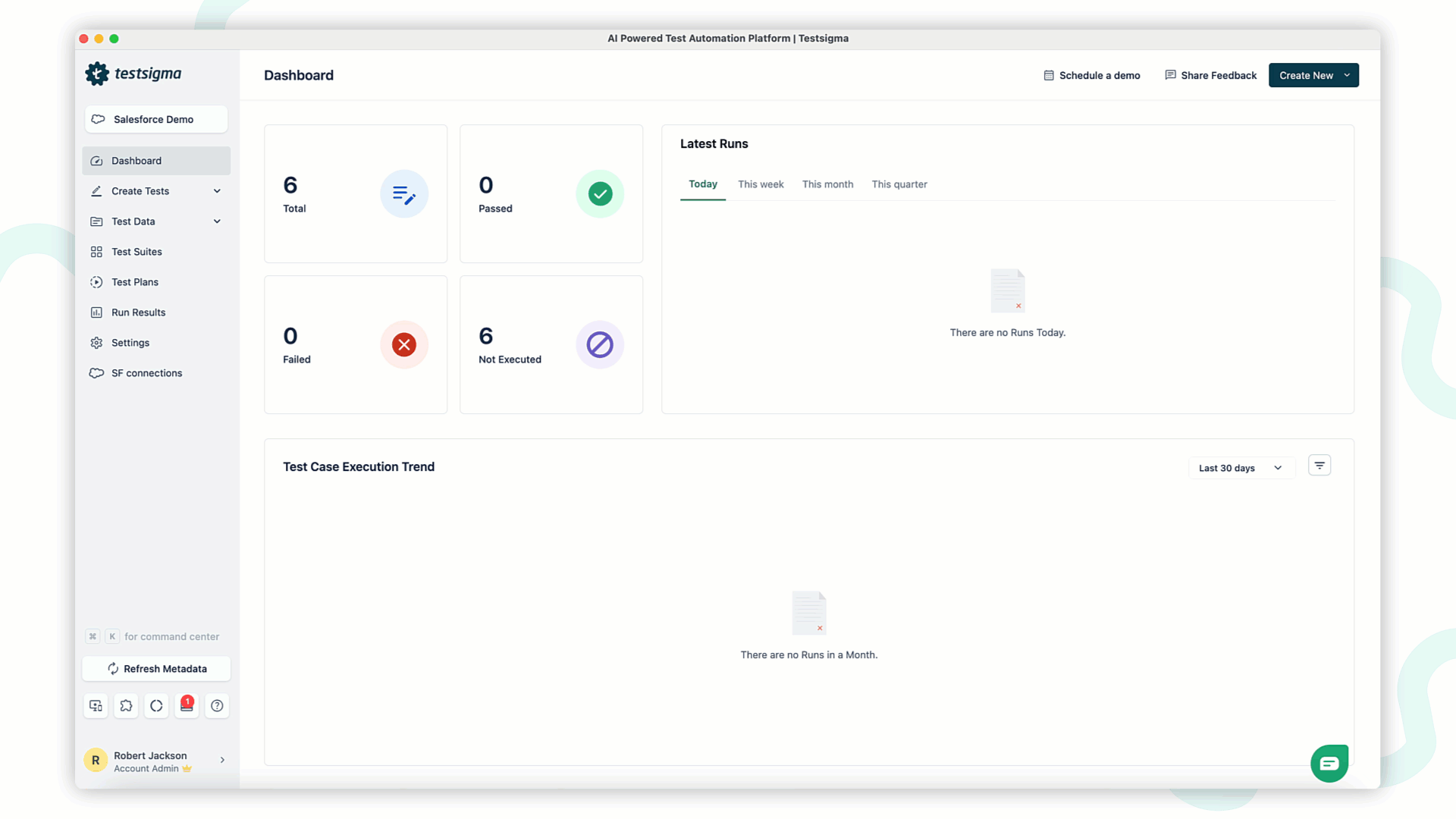Image resolution: width=1456 pixels, height=819 pixels.
Task: Click the Test Suites grid icon
Action: point(96,252)
